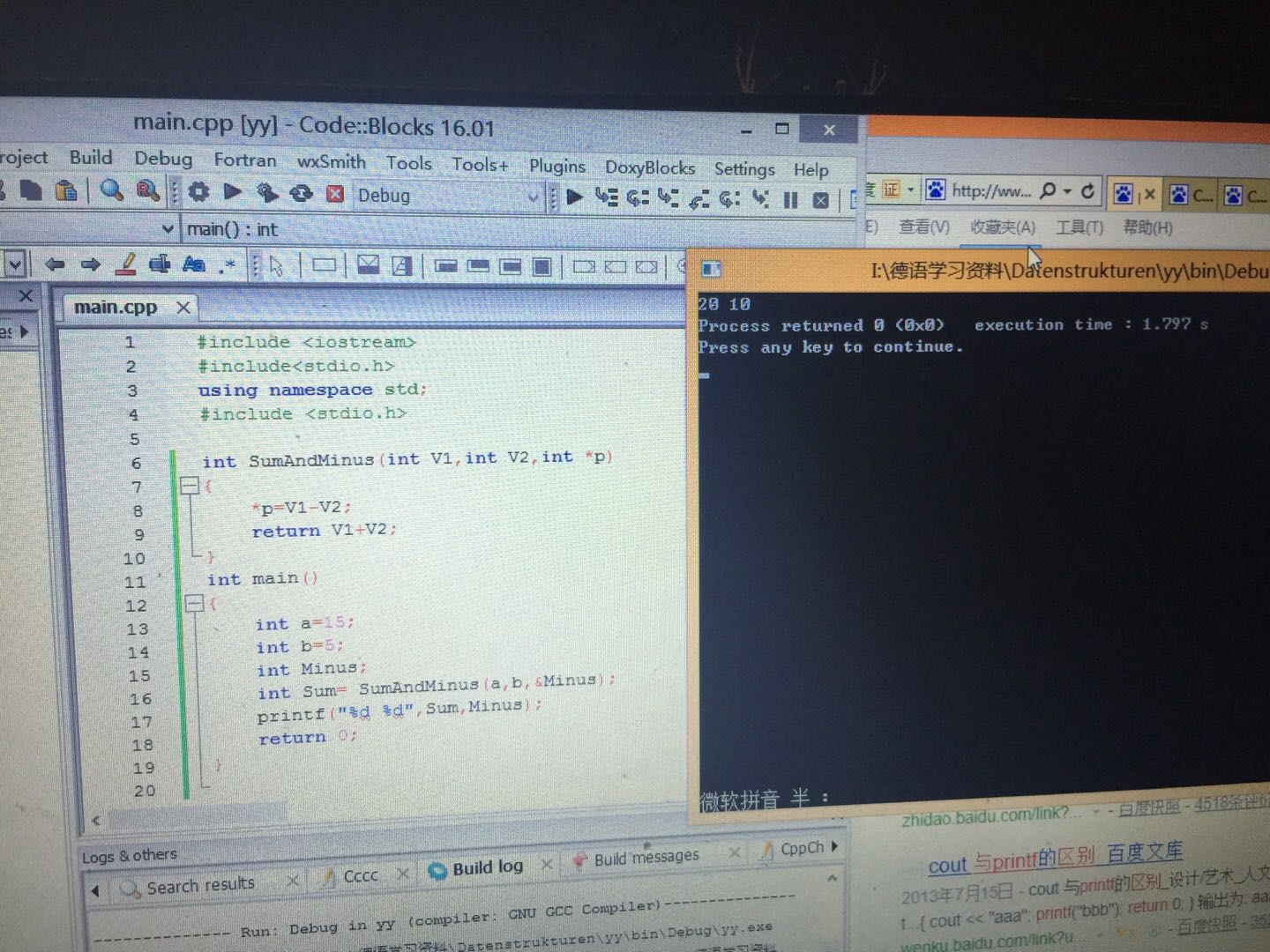
Task: Open the Replace tool icon
Action: point(147,190)
